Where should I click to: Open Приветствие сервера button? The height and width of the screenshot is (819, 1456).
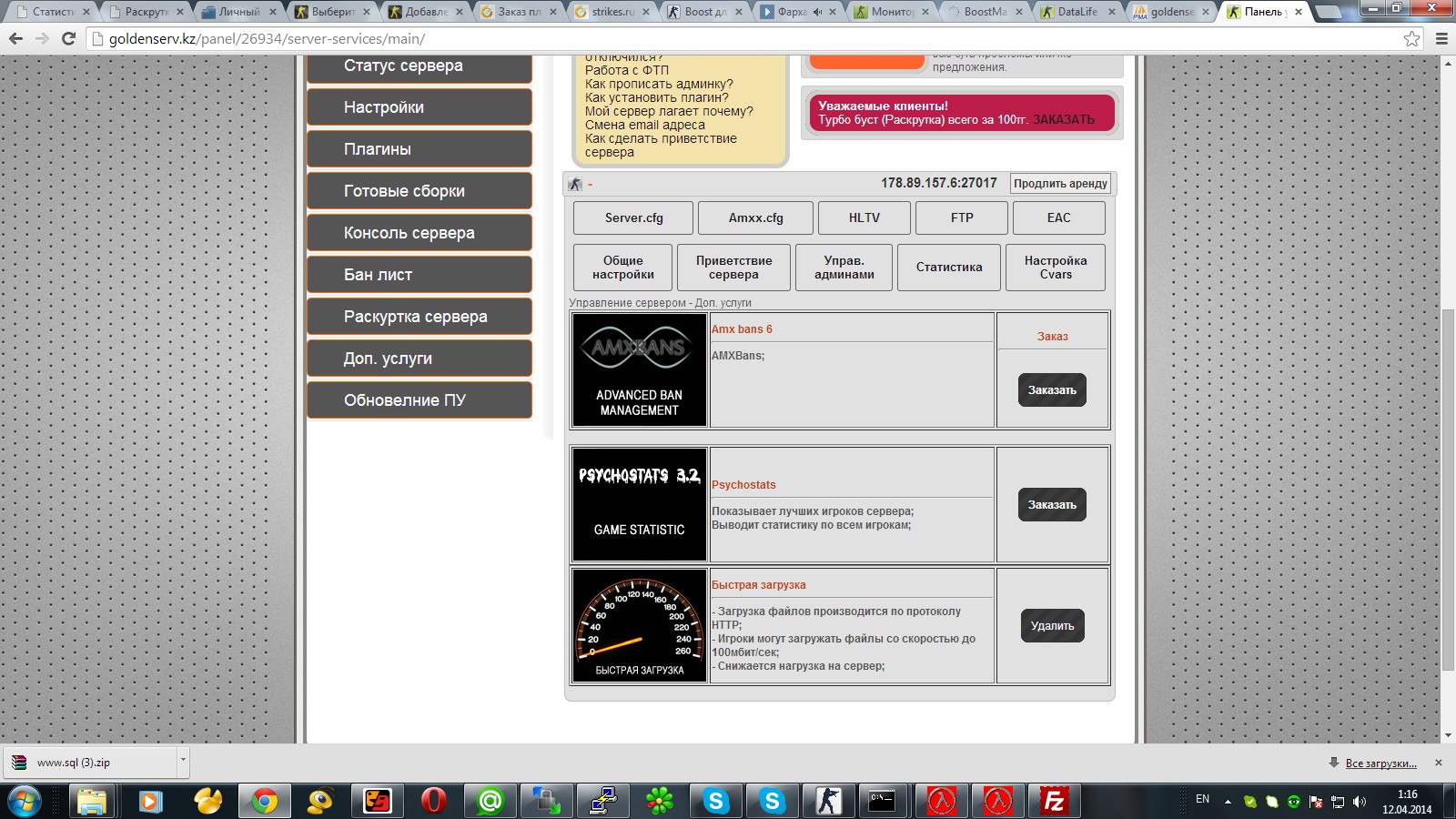[x=733, y=268]
